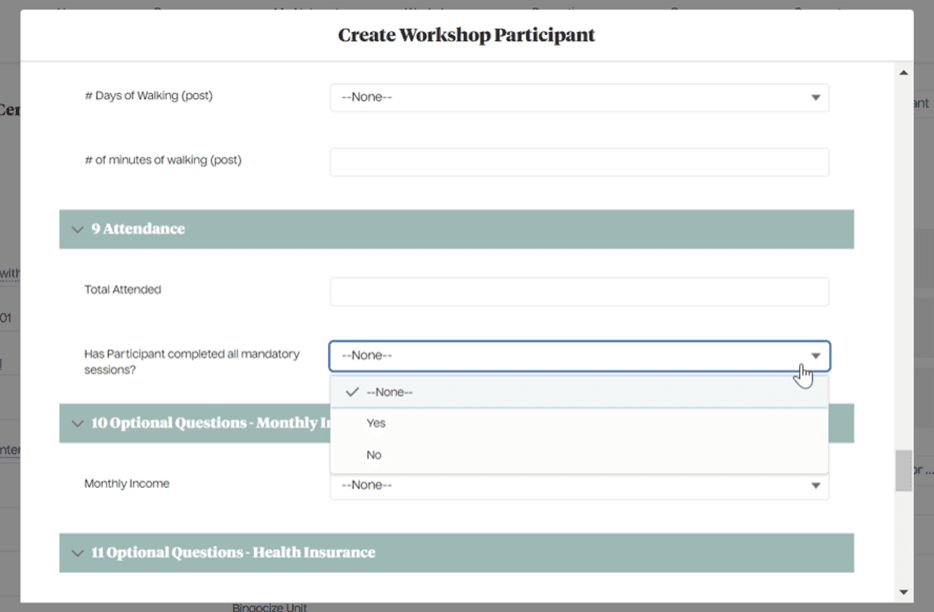
Task: Open the Monthly Income dropdown
Action: 580,485
